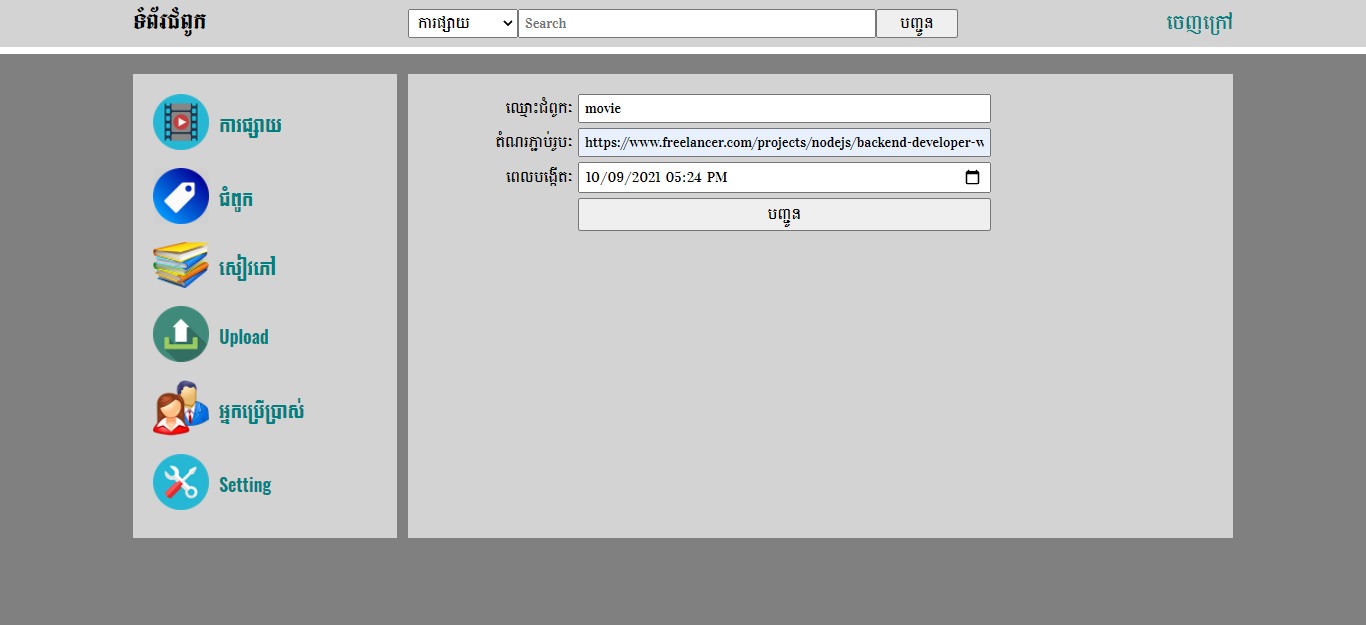Screen dimensions: 1366x625
Task: Open the ជំពូក sidebar link
Action: point(236,199)
